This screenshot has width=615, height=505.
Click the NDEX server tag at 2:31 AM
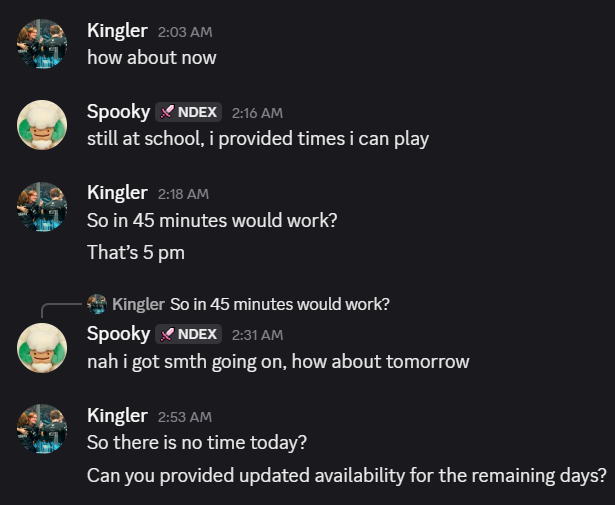coord(190,334)
